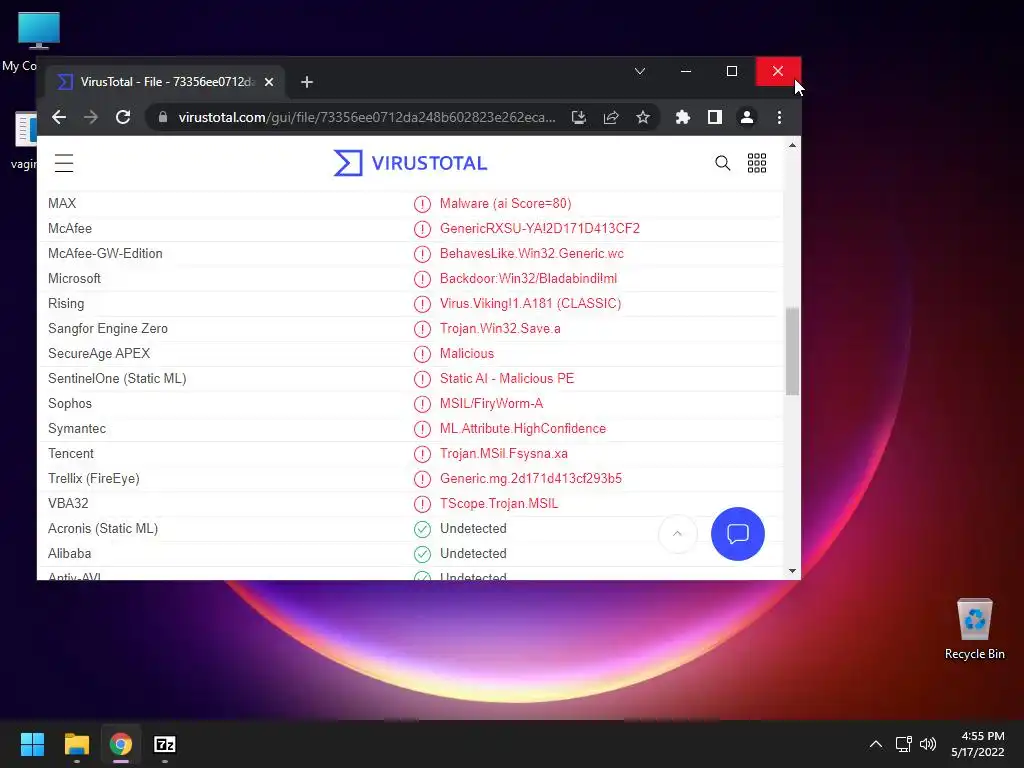1024x768 pixels.
Task: Open the Windows Start menu
Action: 32,744
